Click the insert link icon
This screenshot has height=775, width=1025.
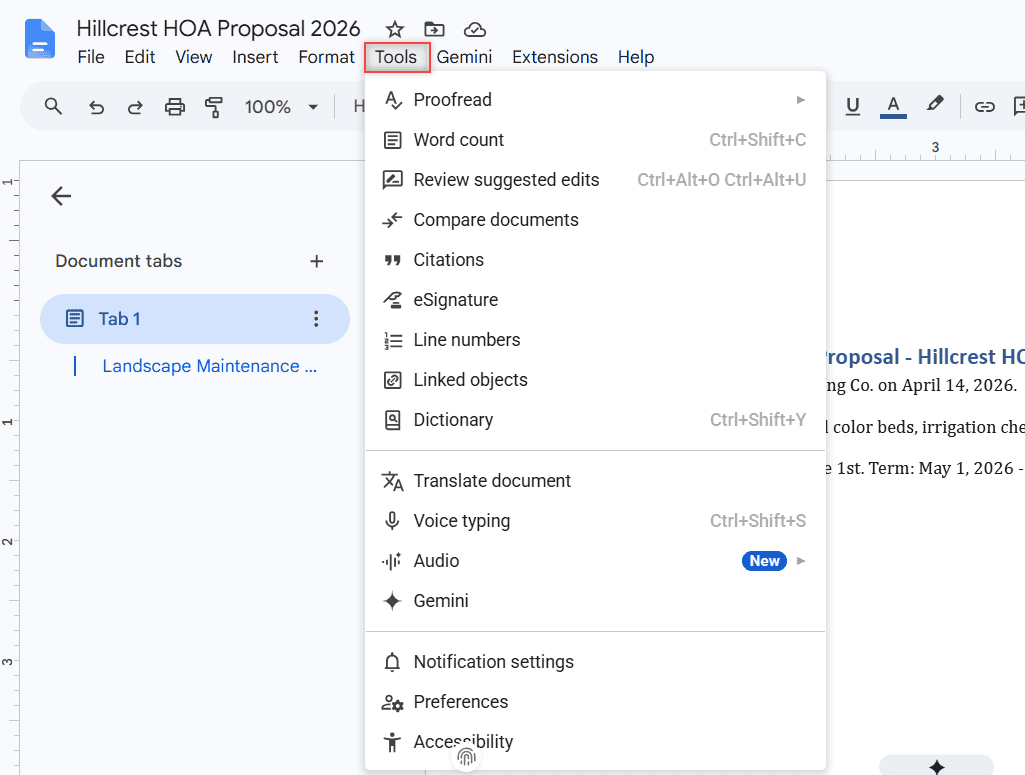pos(984,107)
